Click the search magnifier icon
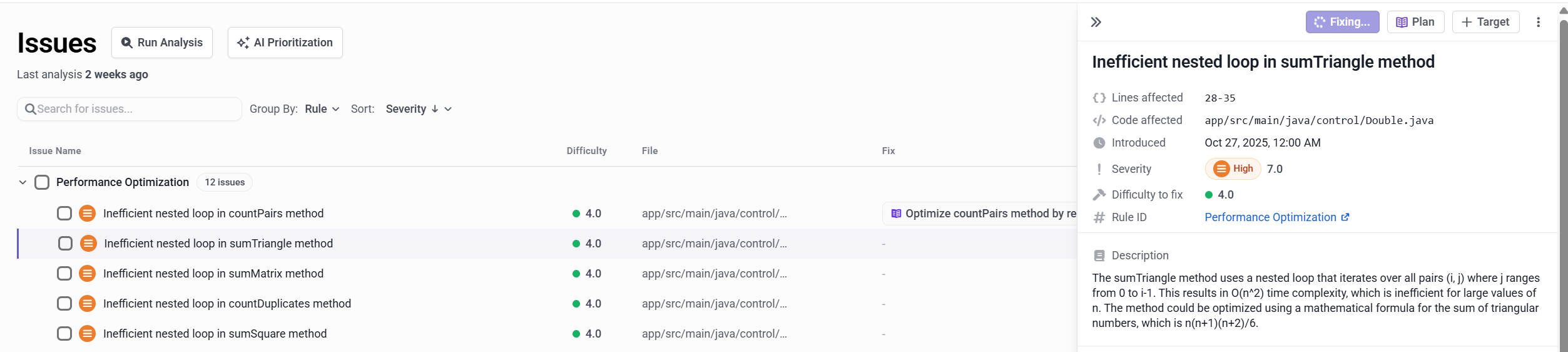Image resolution: width=1568 pixels, height=352 pixels. pyautogui.click(x=30, y=109)
